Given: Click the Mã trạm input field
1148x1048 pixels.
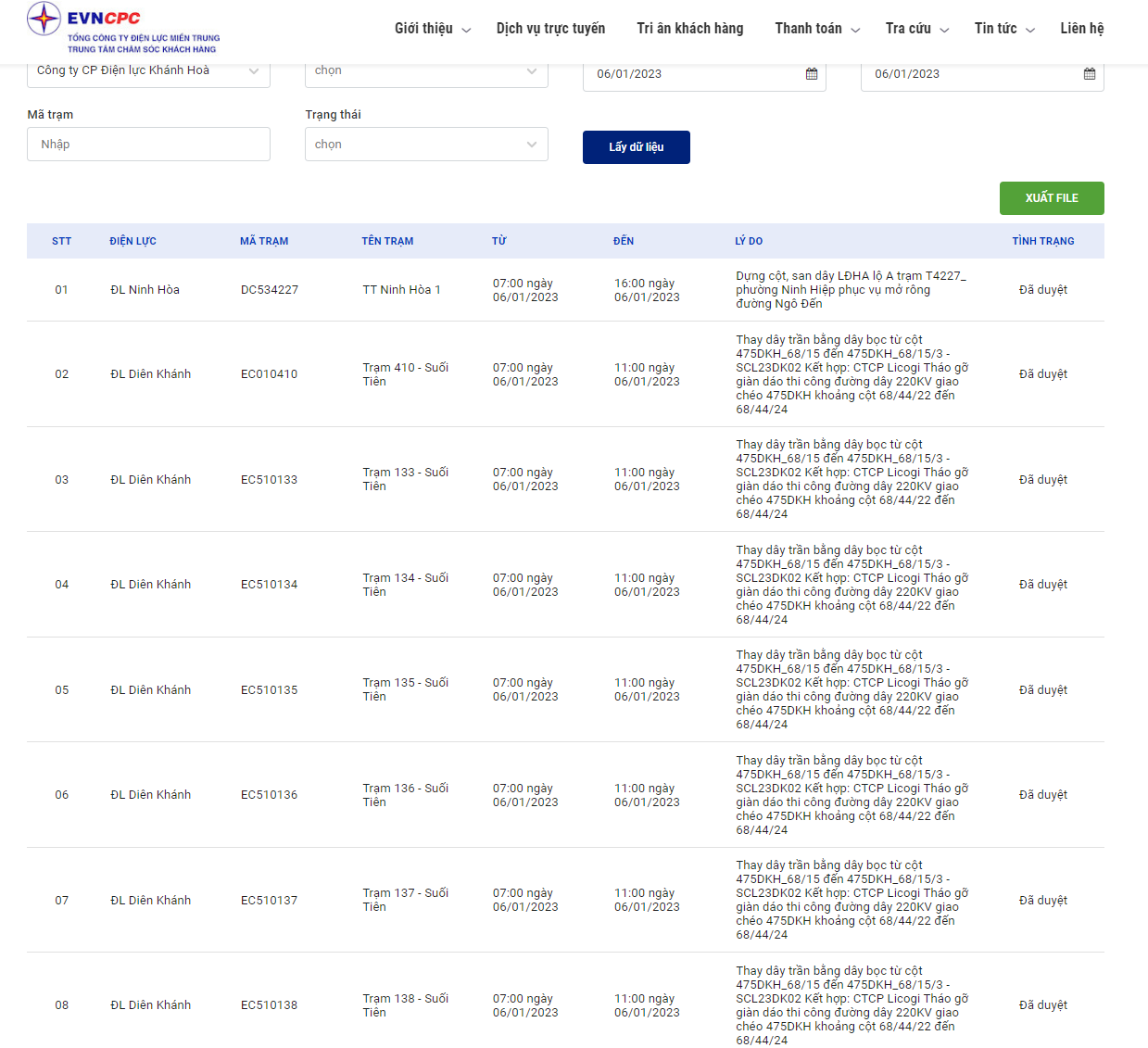Looking at the screenshot, I should pyautogui.click(x=148, y=145).
